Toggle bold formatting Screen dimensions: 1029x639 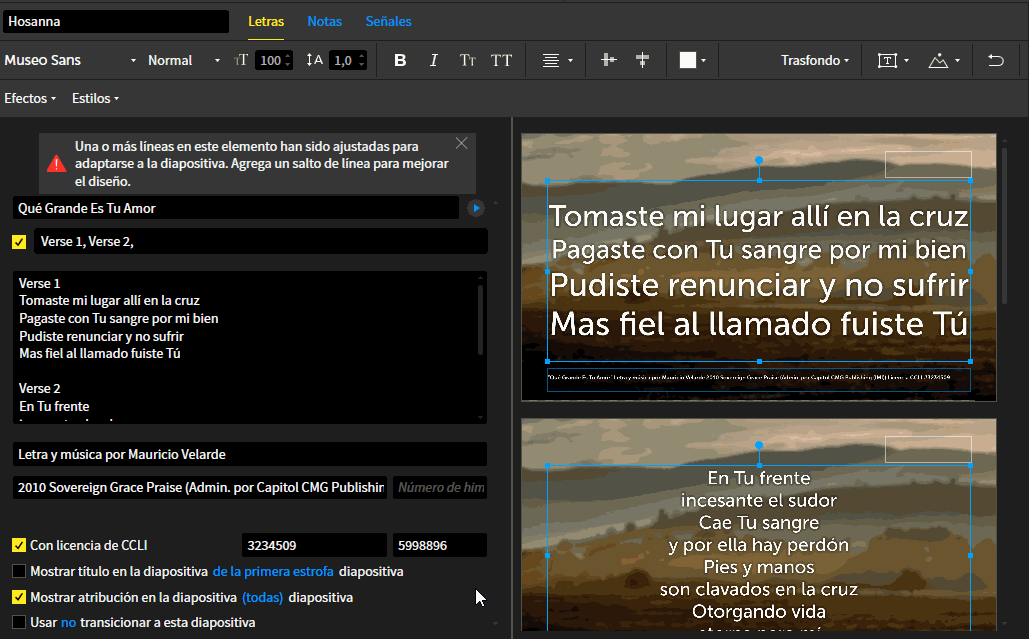click(x=400, y=60)
